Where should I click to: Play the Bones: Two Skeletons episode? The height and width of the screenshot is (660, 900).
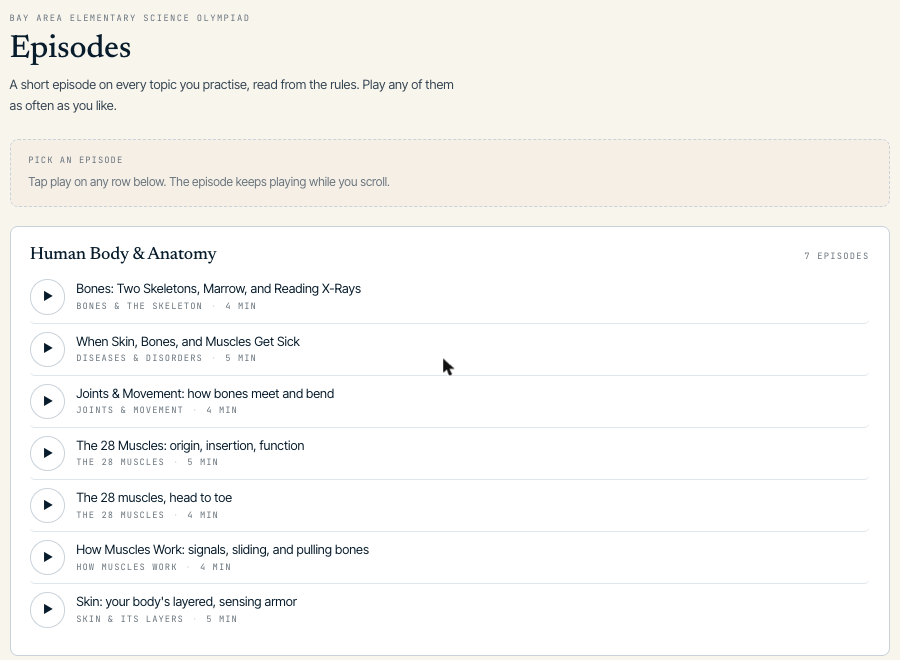[x=47, y=296]
